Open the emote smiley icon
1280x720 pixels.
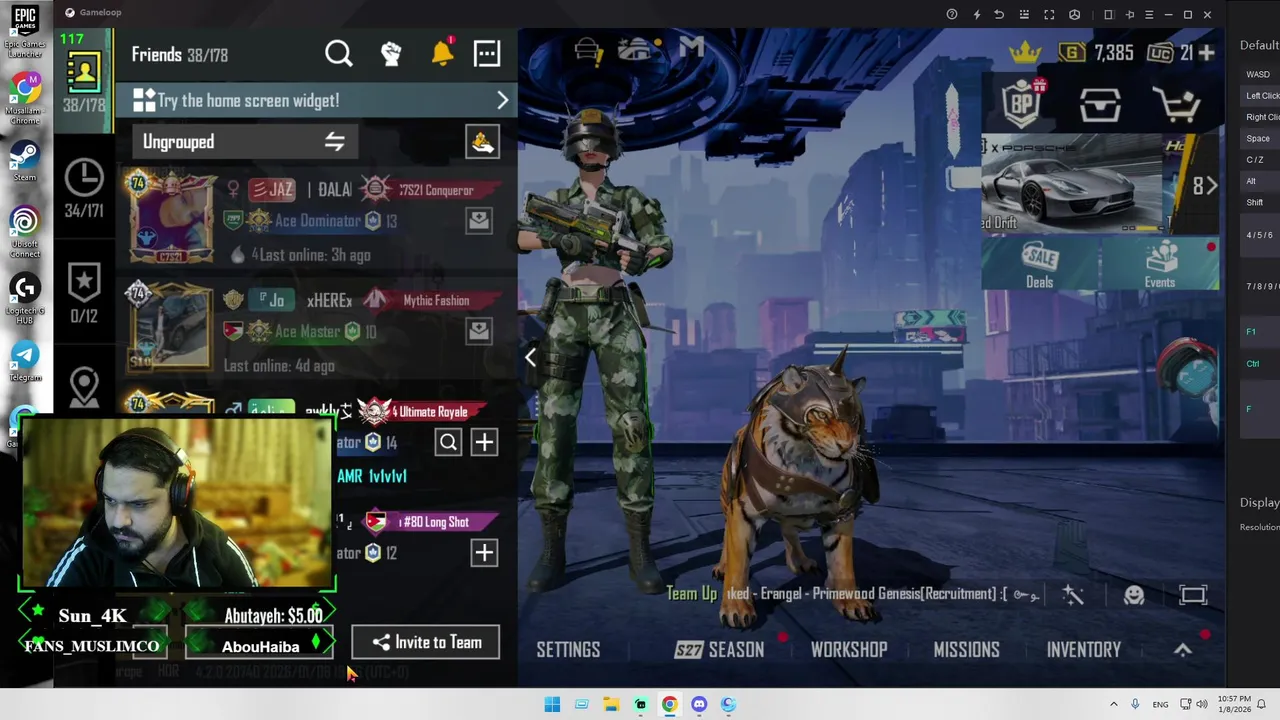point(1133,595)
